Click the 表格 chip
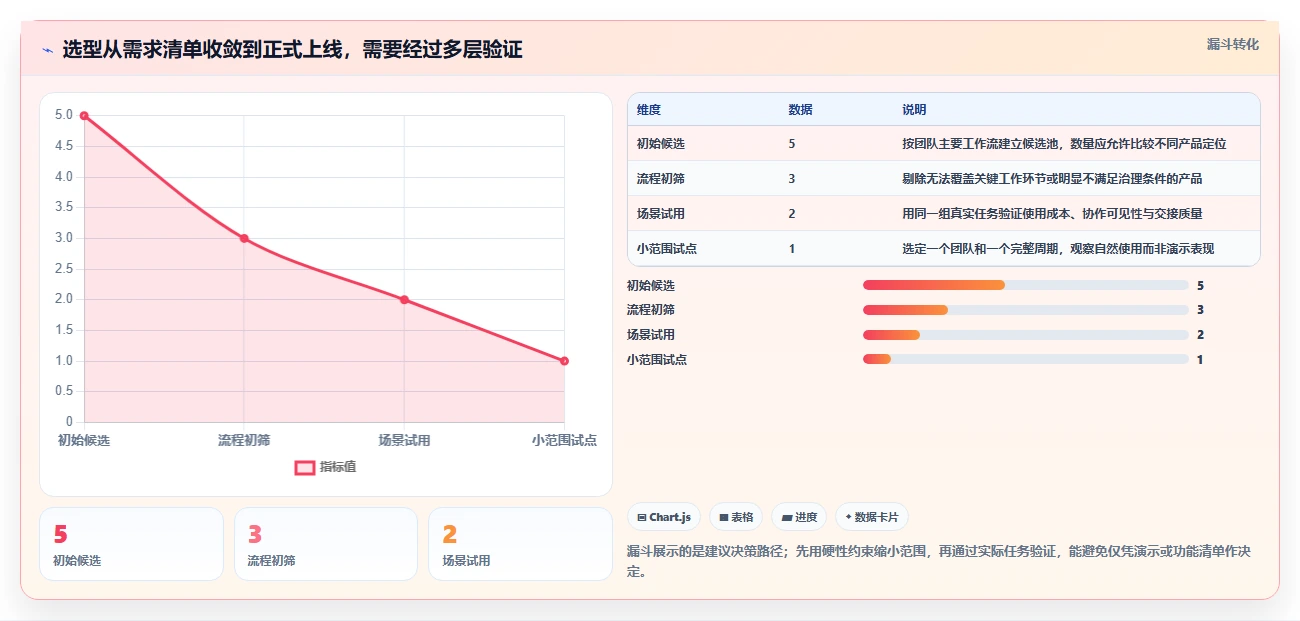Image resolution: width=1300 pixels, height=621 pixels. pyautogui.click(x=736, y=517)
